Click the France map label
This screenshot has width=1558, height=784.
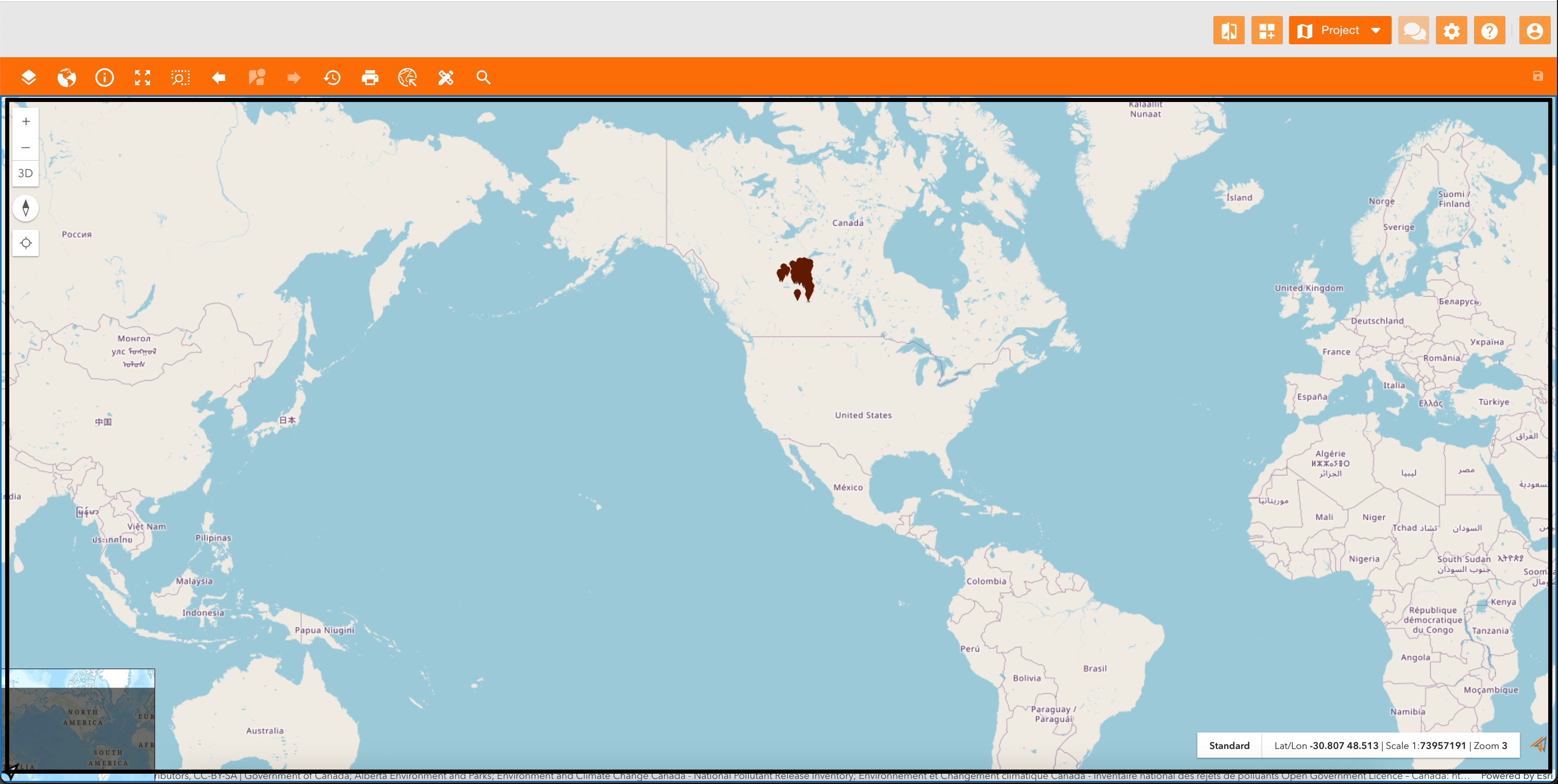click(1336, 351)
